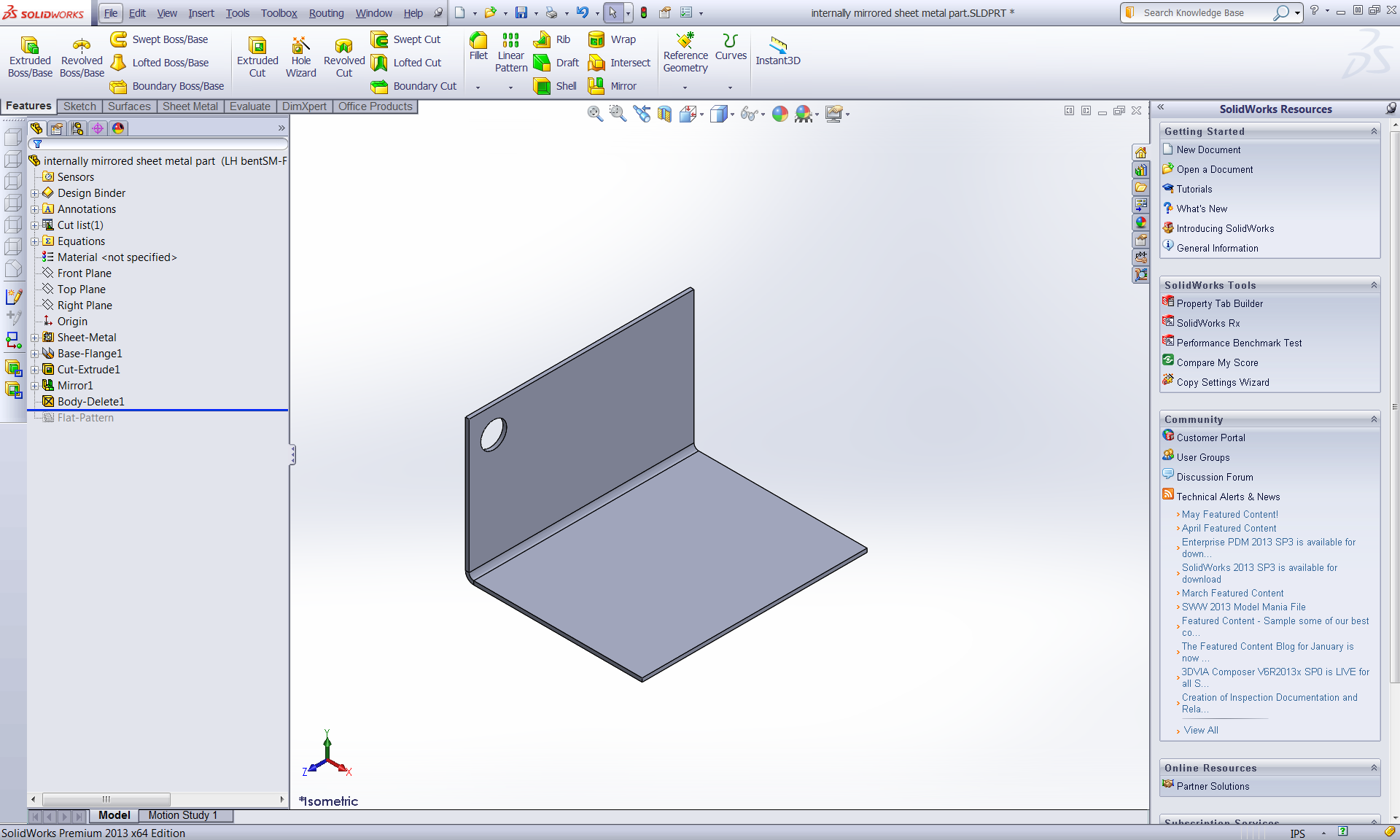Image resolution: width=1400 pixels, height=840 pixels.
Task: Click New Document link
Action: point(1208,149)
